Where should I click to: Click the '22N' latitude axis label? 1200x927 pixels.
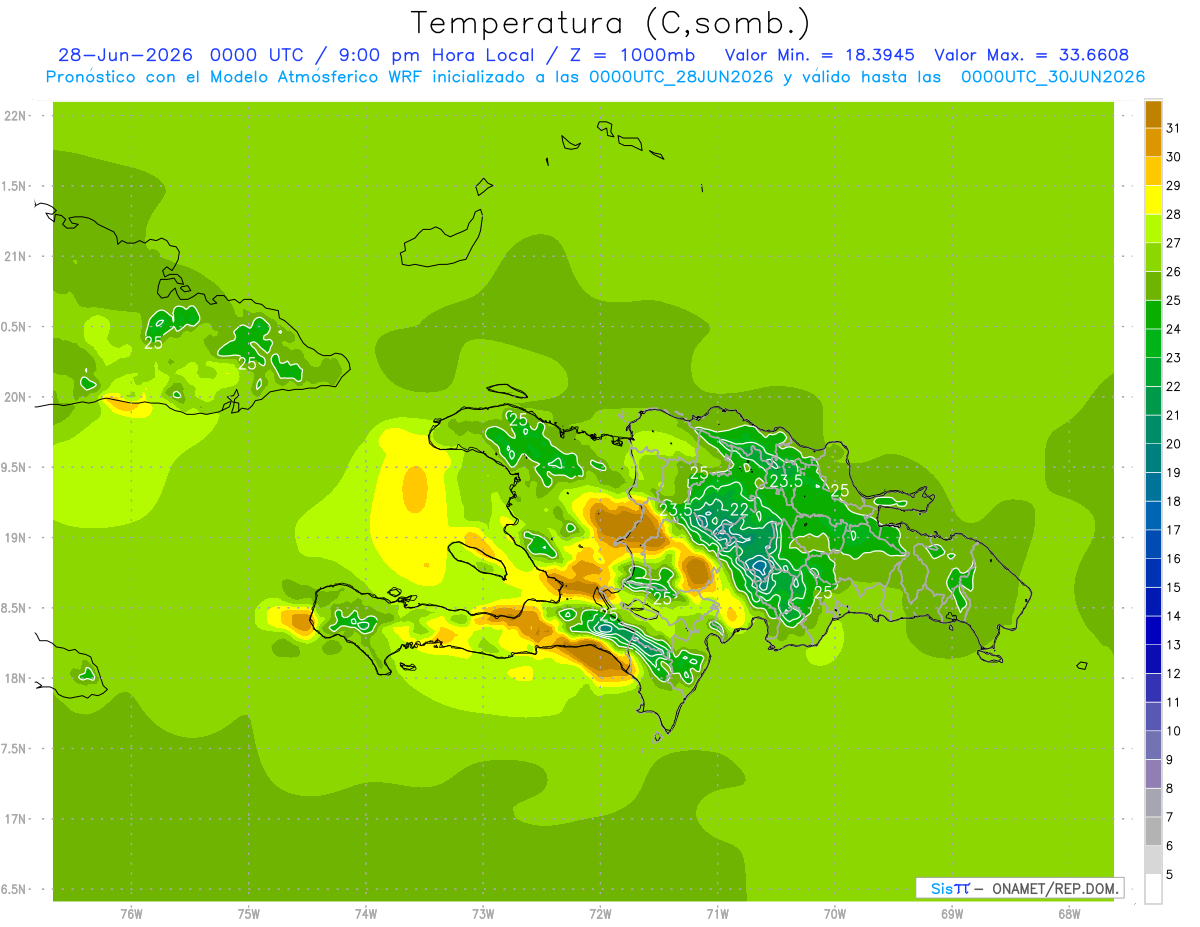click(x=15, y=116)
